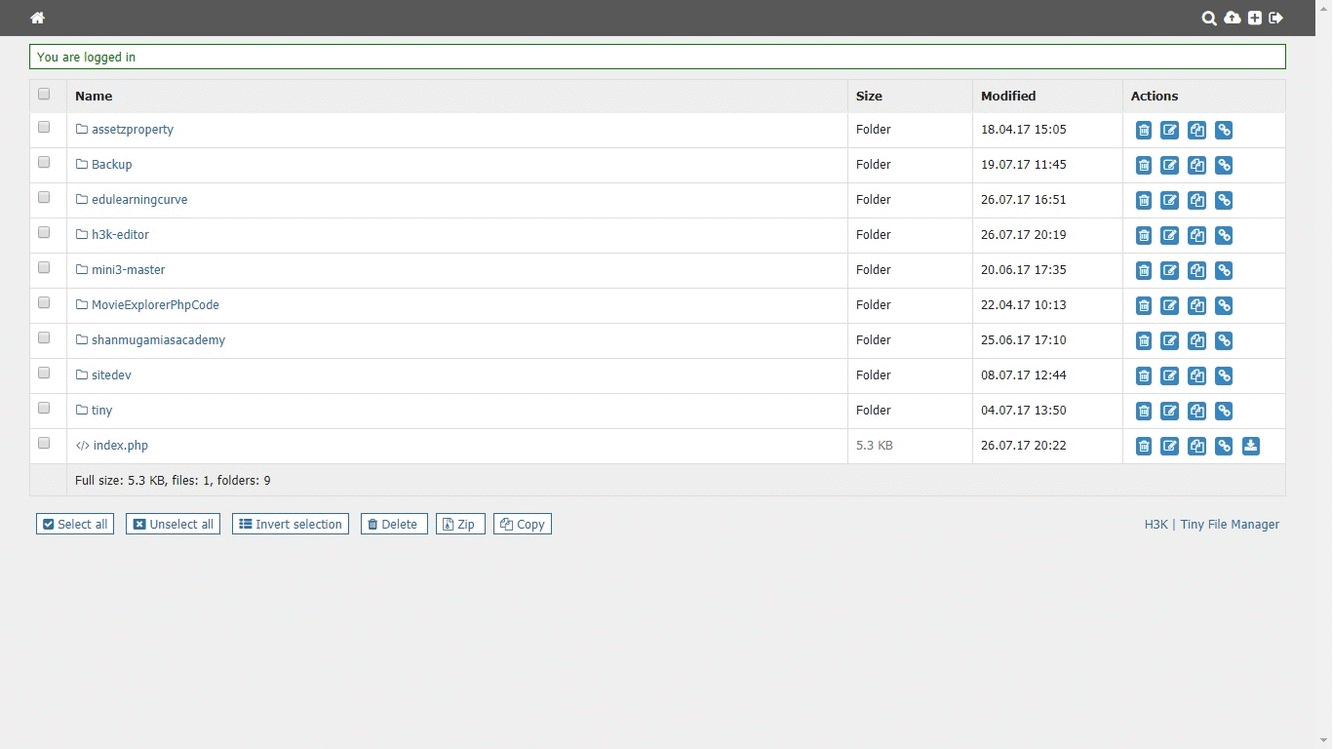Check the checkbox for the mini3-master row

pos(43,267)
